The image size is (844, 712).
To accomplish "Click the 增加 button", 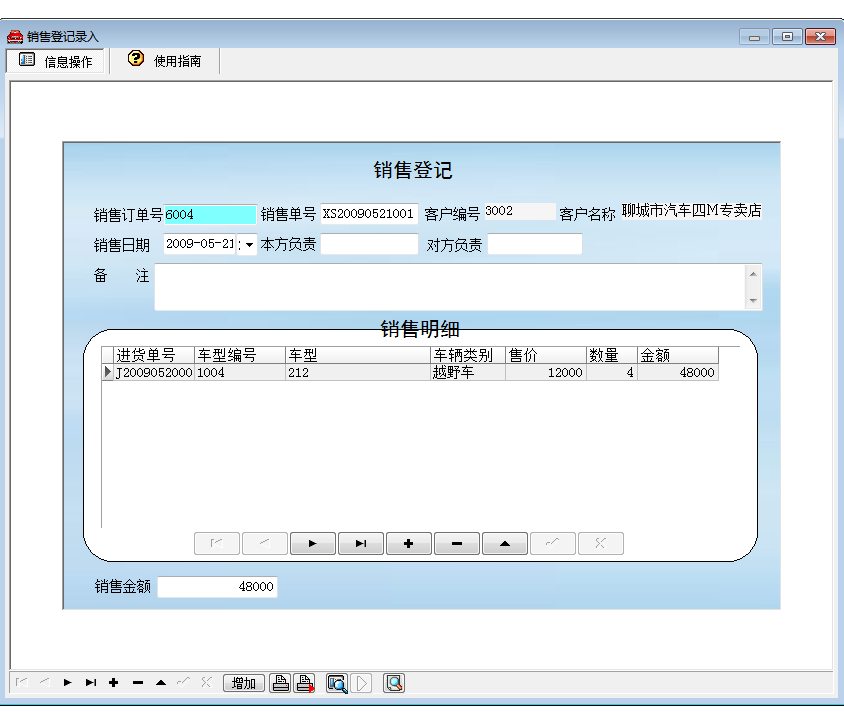I will coord(244,683).
